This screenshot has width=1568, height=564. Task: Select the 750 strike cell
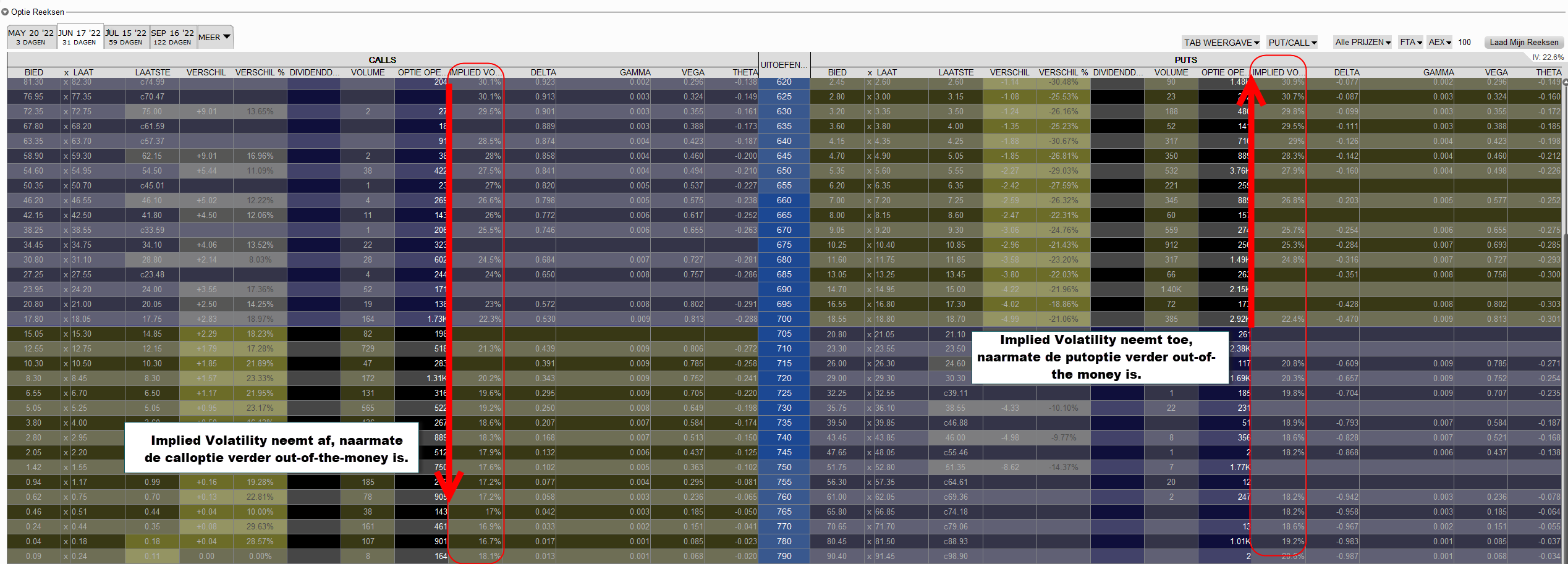(784, 467)
